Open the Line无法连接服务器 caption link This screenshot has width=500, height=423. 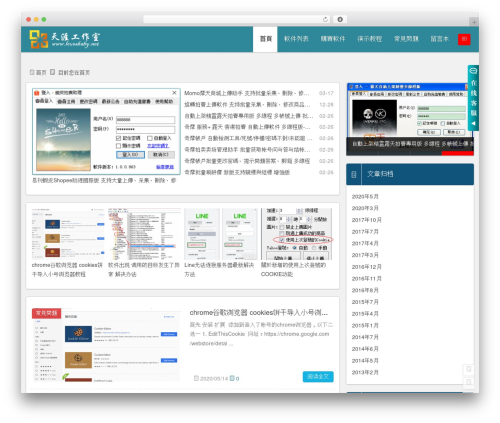point(219,270)
